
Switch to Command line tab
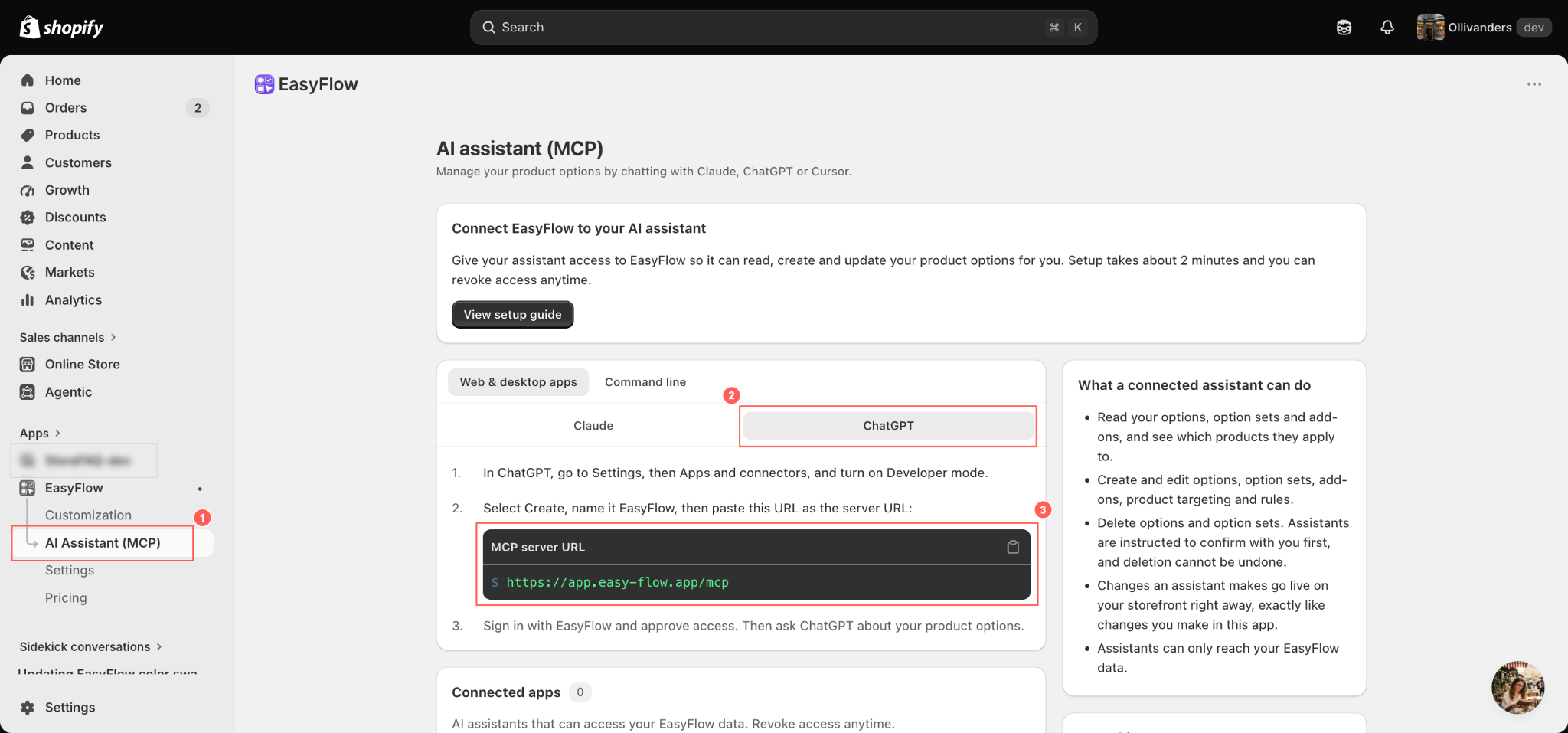point(645,382)
